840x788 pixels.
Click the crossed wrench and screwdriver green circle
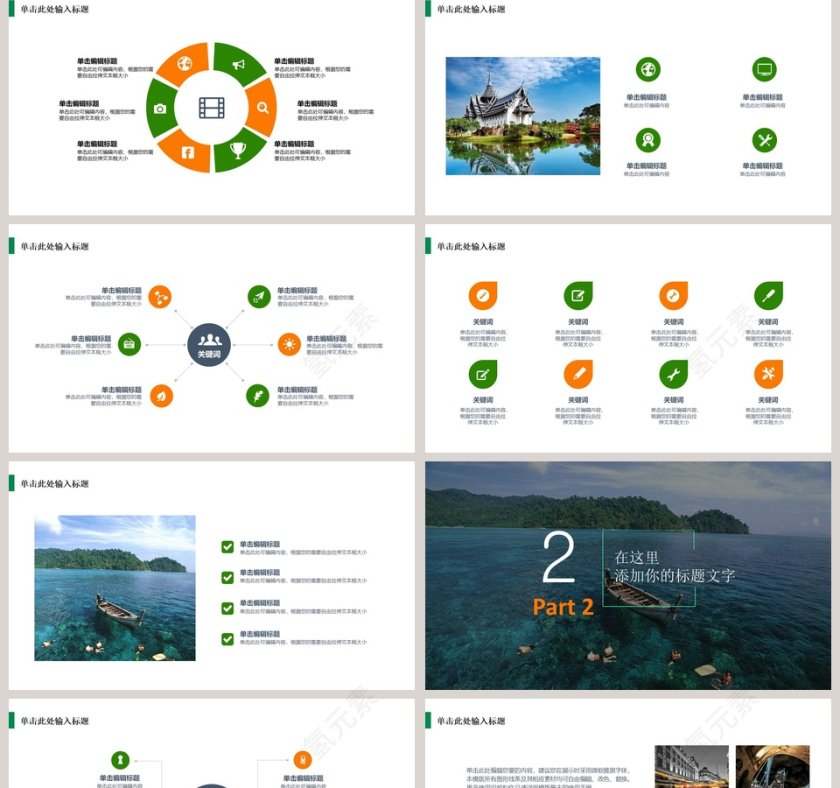(x=764, y=140)
